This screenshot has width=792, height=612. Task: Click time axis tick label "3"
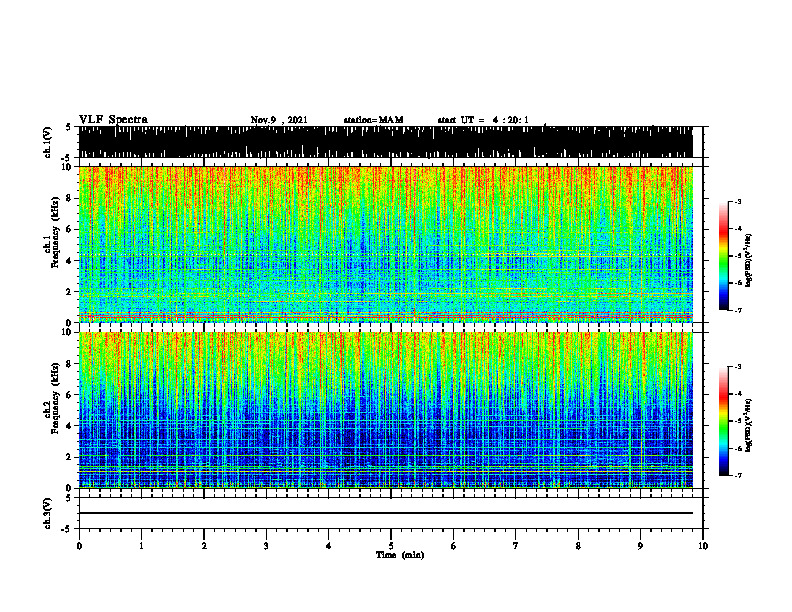[266, 546]
